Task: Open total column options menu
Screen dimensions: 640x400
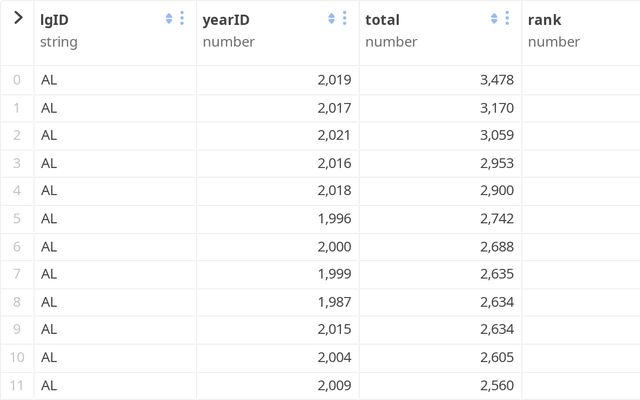Action: pyautogui.click(x=507, y=18)
